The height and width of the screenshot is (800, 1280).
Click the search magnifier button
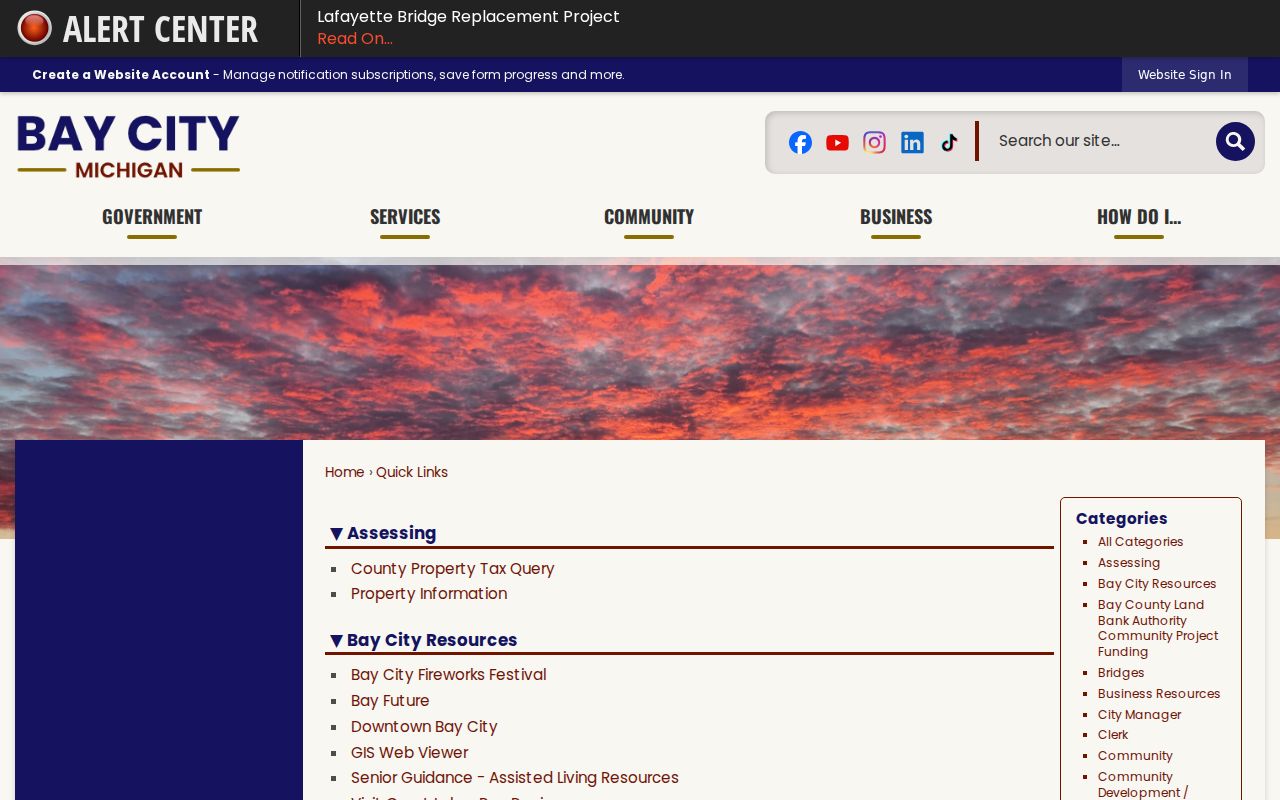tap(1235, 141)
